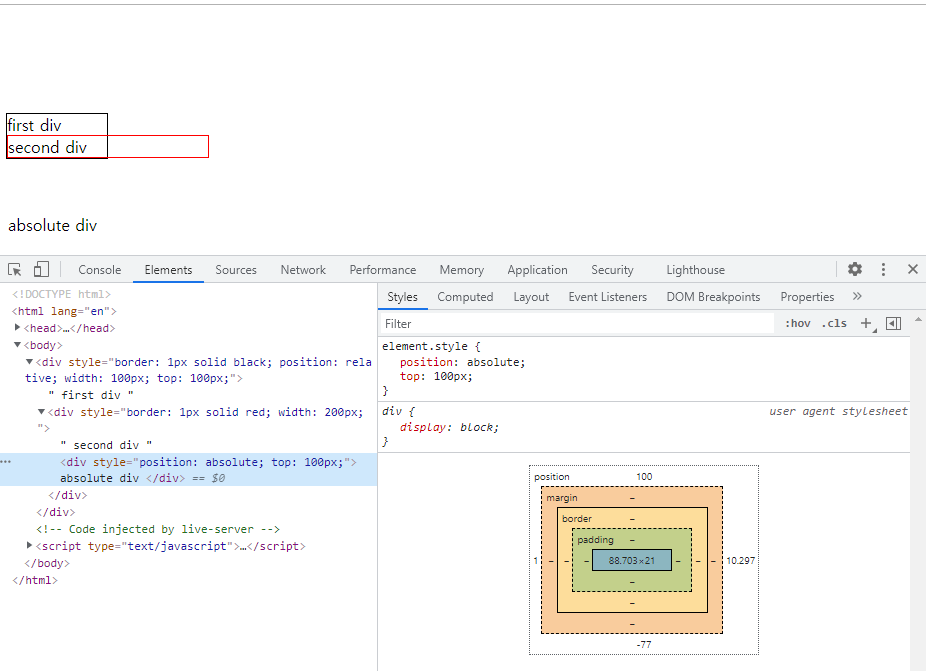Edit the position: absolute declaration value
Viewport: 926px width, 671px height.
click(494, 362)
